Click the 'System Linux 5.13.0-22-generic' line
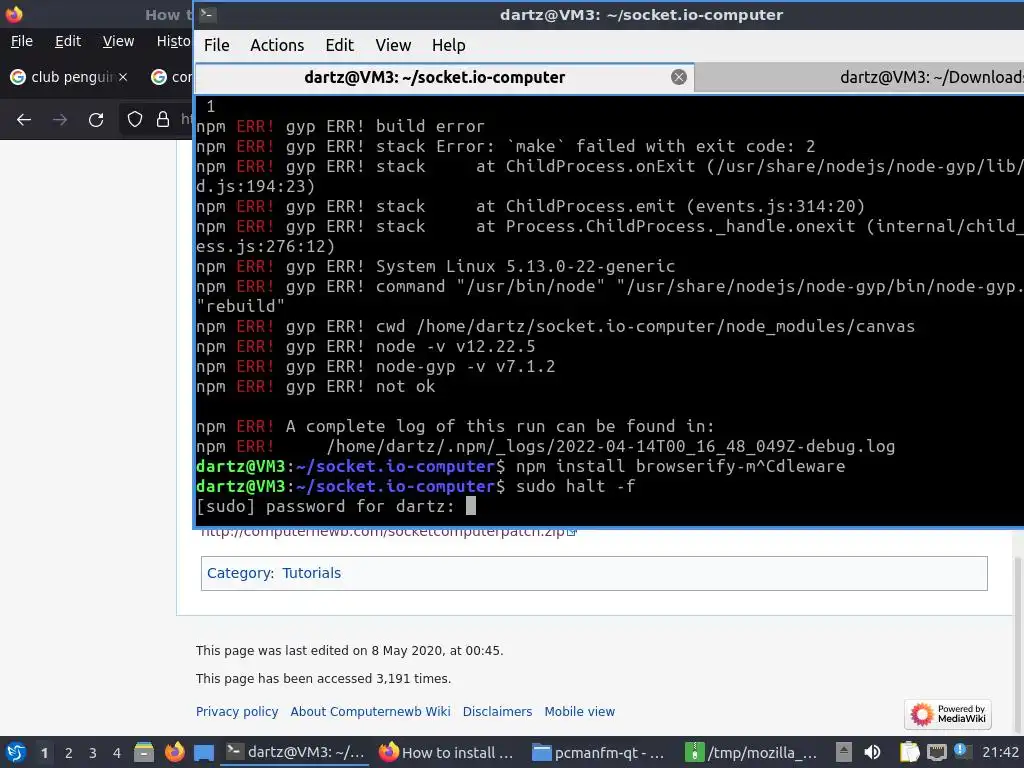Screen dimensions: 1024x768 [x=436, y=266]
